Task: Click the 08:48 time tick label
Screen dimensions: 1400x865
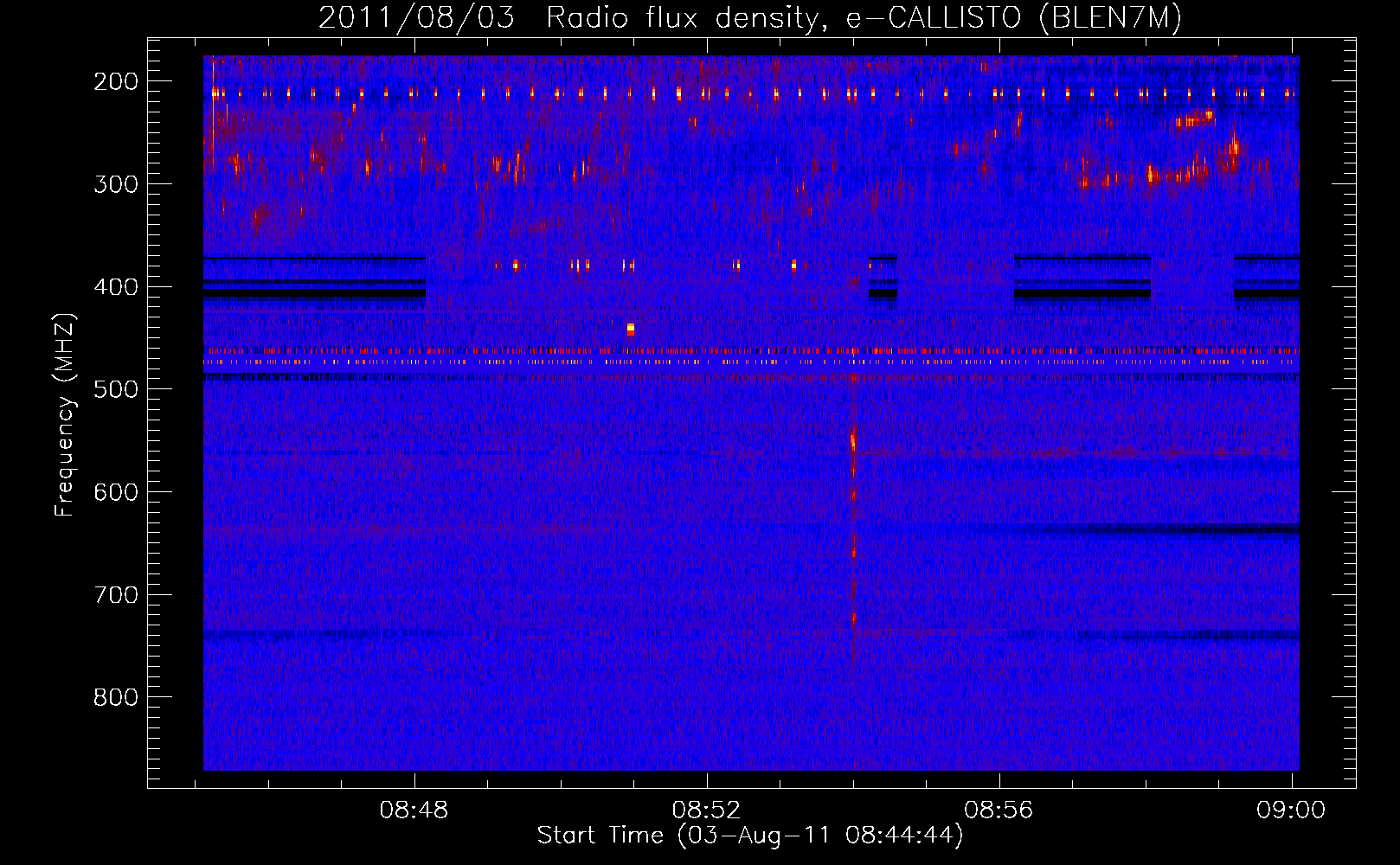Action: pos(414,811)
